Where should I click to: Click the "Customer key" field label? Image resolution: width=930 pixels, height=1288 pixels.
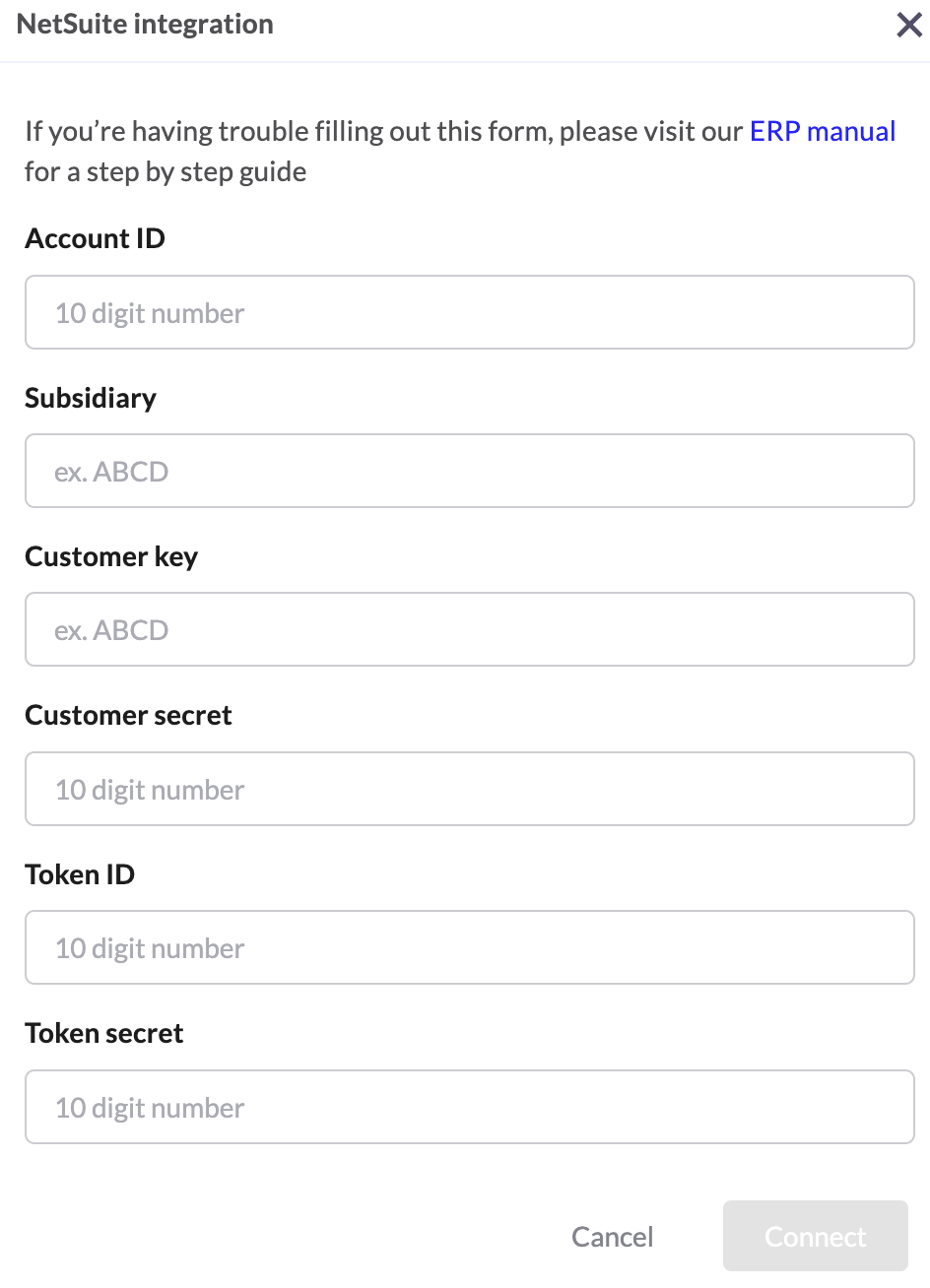(x=111, y=557)
